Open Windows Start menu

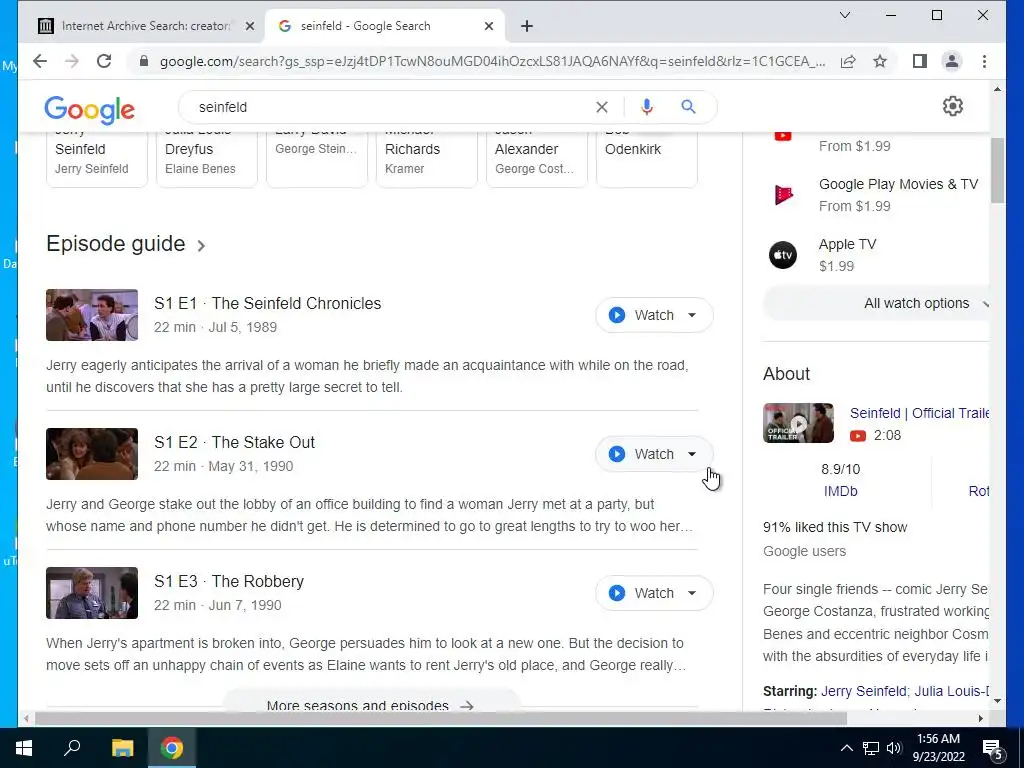coord(24,748)
